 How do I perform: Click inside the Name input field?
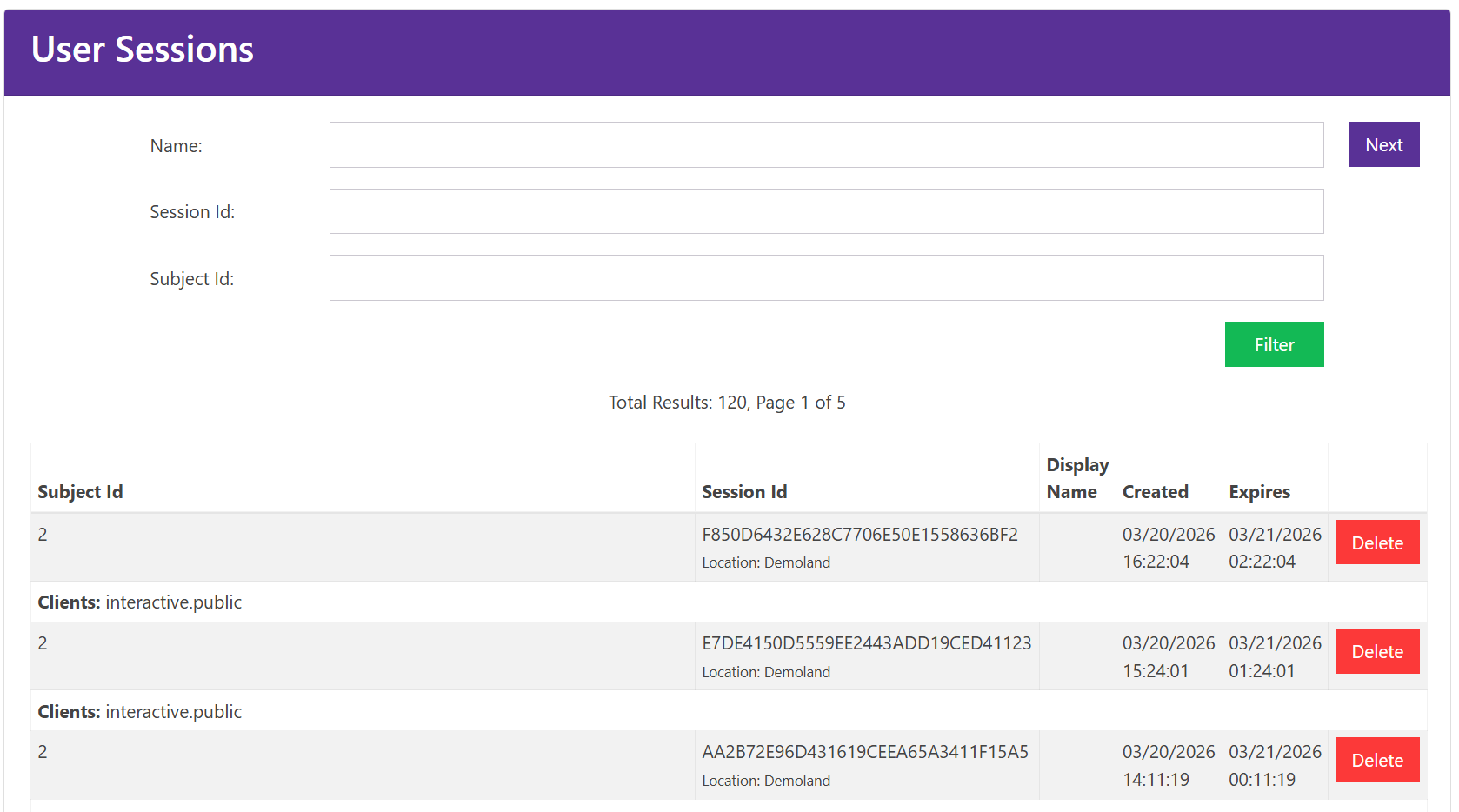(826, 144)
